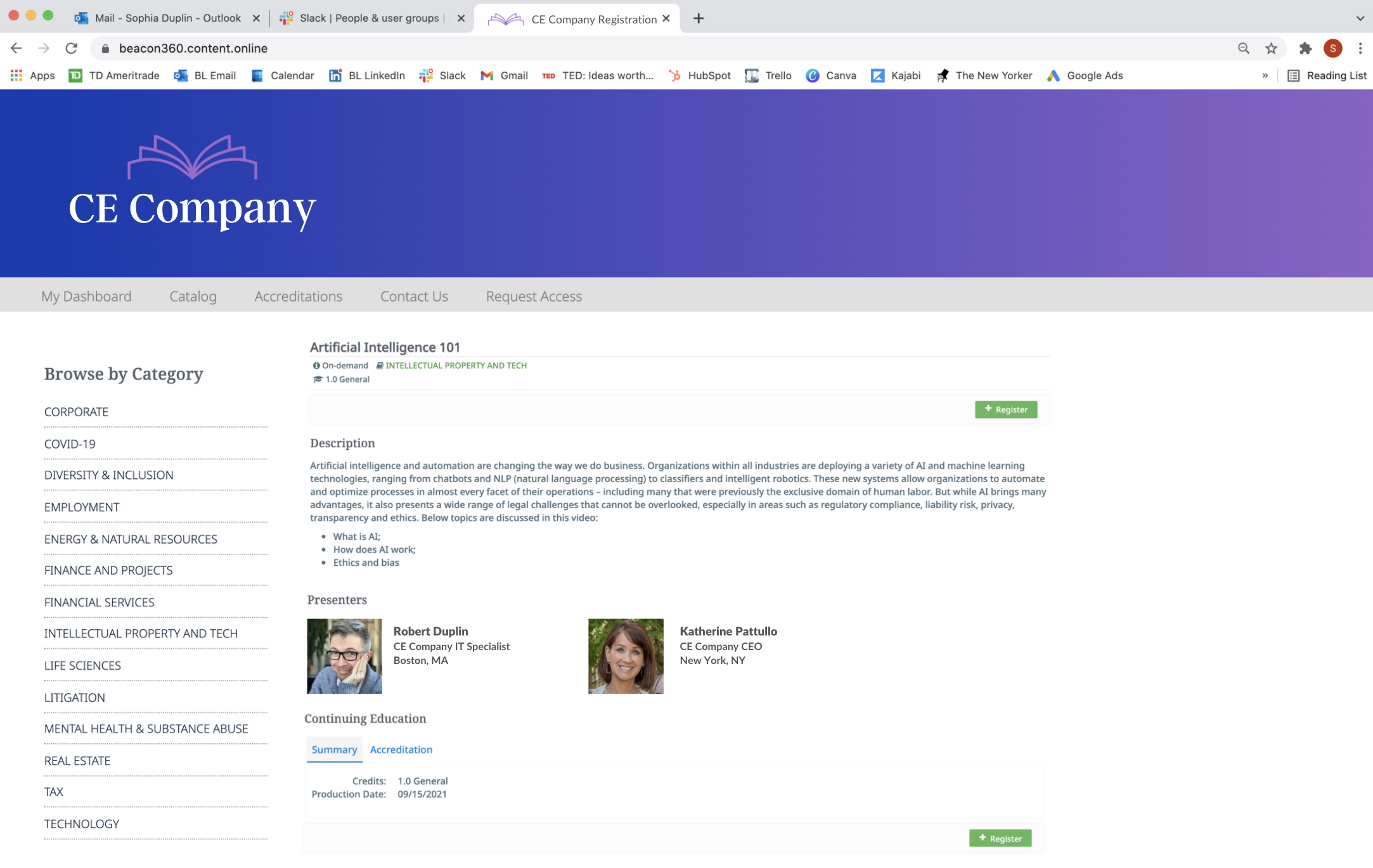
Task: Reload the page with refresh icon
Action: pyautogui.click(x=72, y=48)
